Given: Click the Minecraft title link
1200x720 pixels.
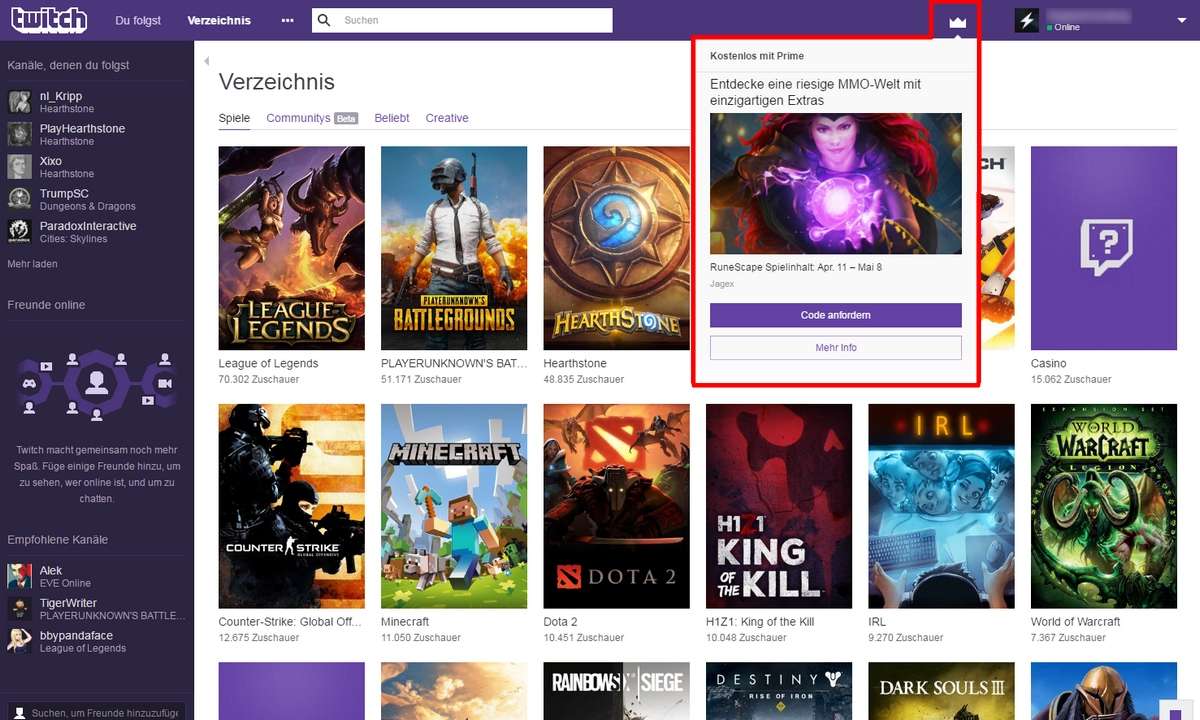Looking at the screenshot, I should (405, 622).
